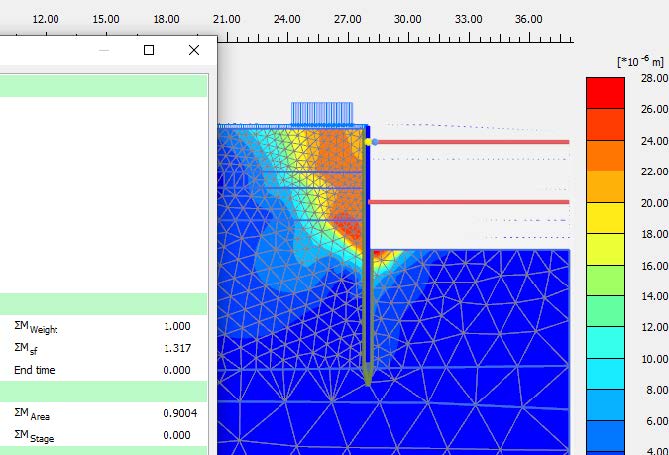Click the yellow 18.00-20.00 legend swatch
The width and height of the screenshot is (669, 455).
(605, 218)
